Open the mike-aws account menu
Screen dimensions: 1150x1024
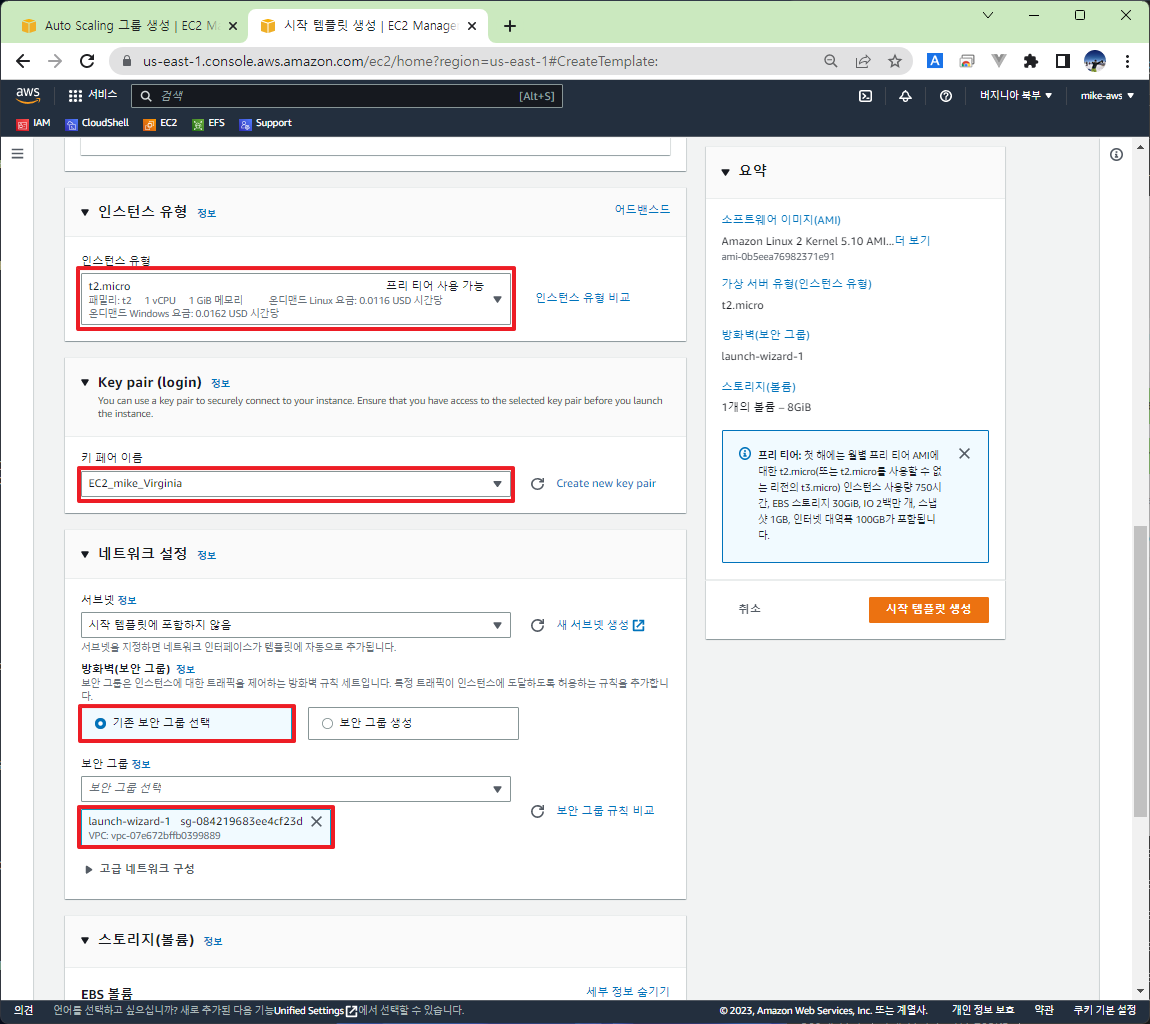click(1107, 95)
